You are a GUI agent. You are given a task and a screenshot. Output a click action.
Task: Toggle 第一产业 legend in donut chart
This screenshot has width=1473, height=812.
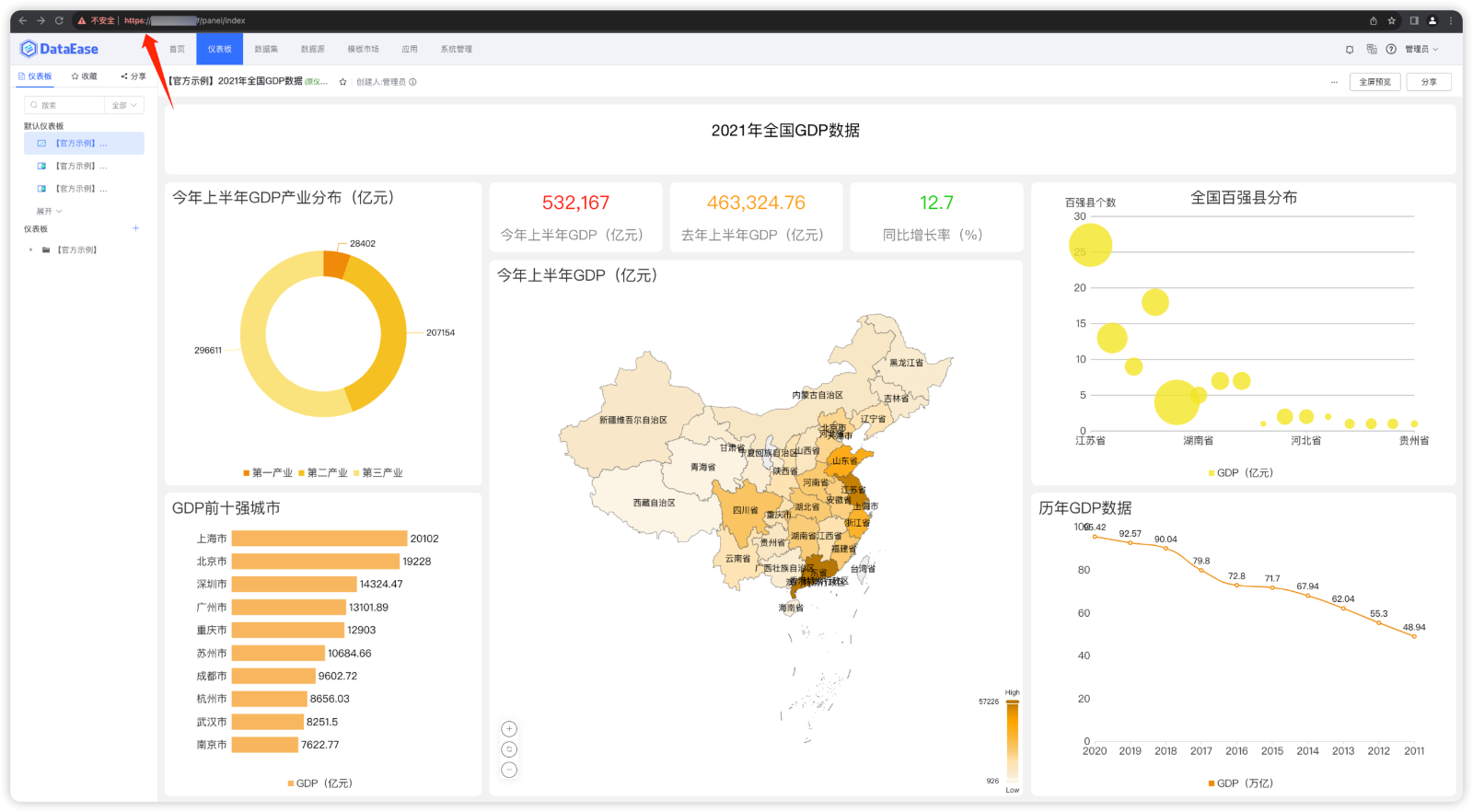[x=268, y=473]
